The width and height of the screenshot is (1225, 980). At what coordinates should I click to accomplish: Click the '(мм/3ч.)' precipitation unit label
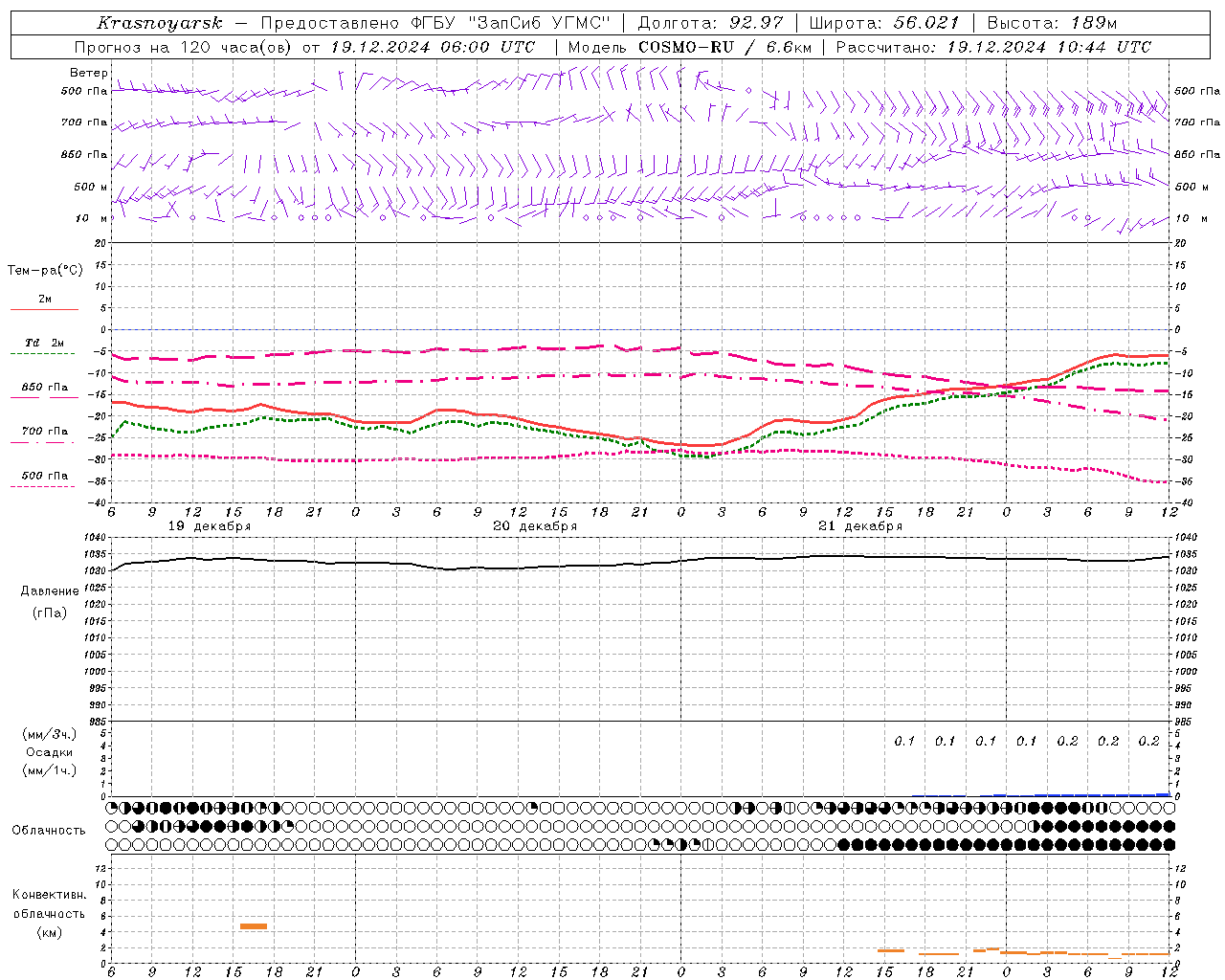50,735
